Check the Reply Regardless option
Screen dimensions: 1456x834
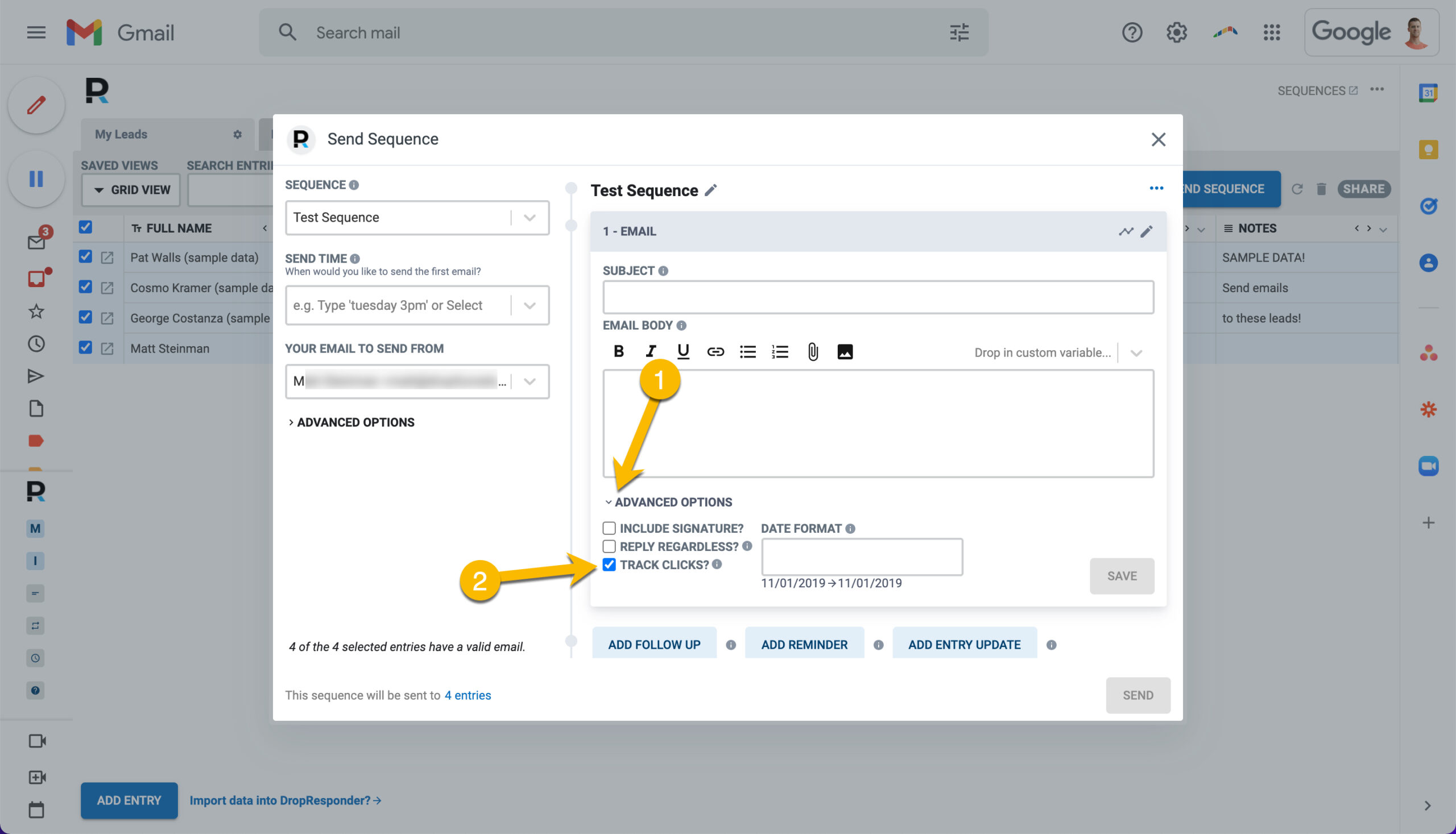(x=609, y=546)
